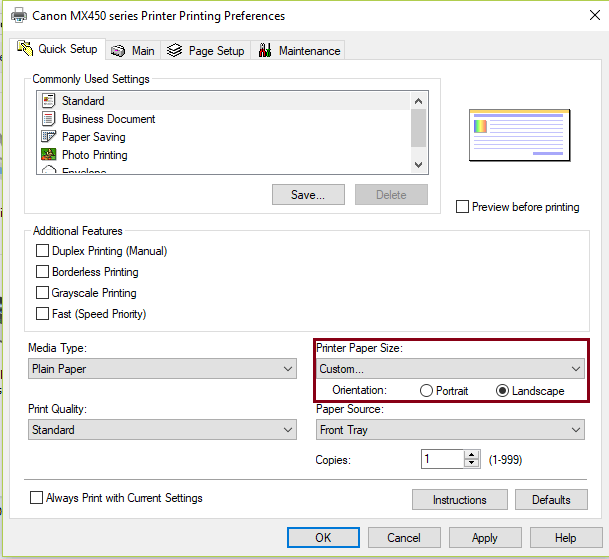Click the settings list scrollbar thumb
The width and height of the screenshot is (609, 559).
tap(418, 128)
